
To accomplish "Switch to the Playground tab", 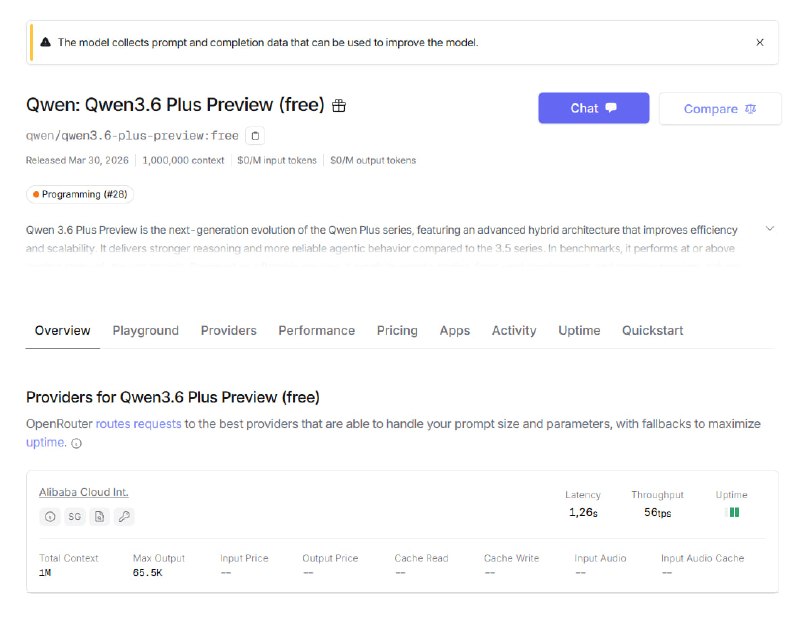I will (145, 330).
